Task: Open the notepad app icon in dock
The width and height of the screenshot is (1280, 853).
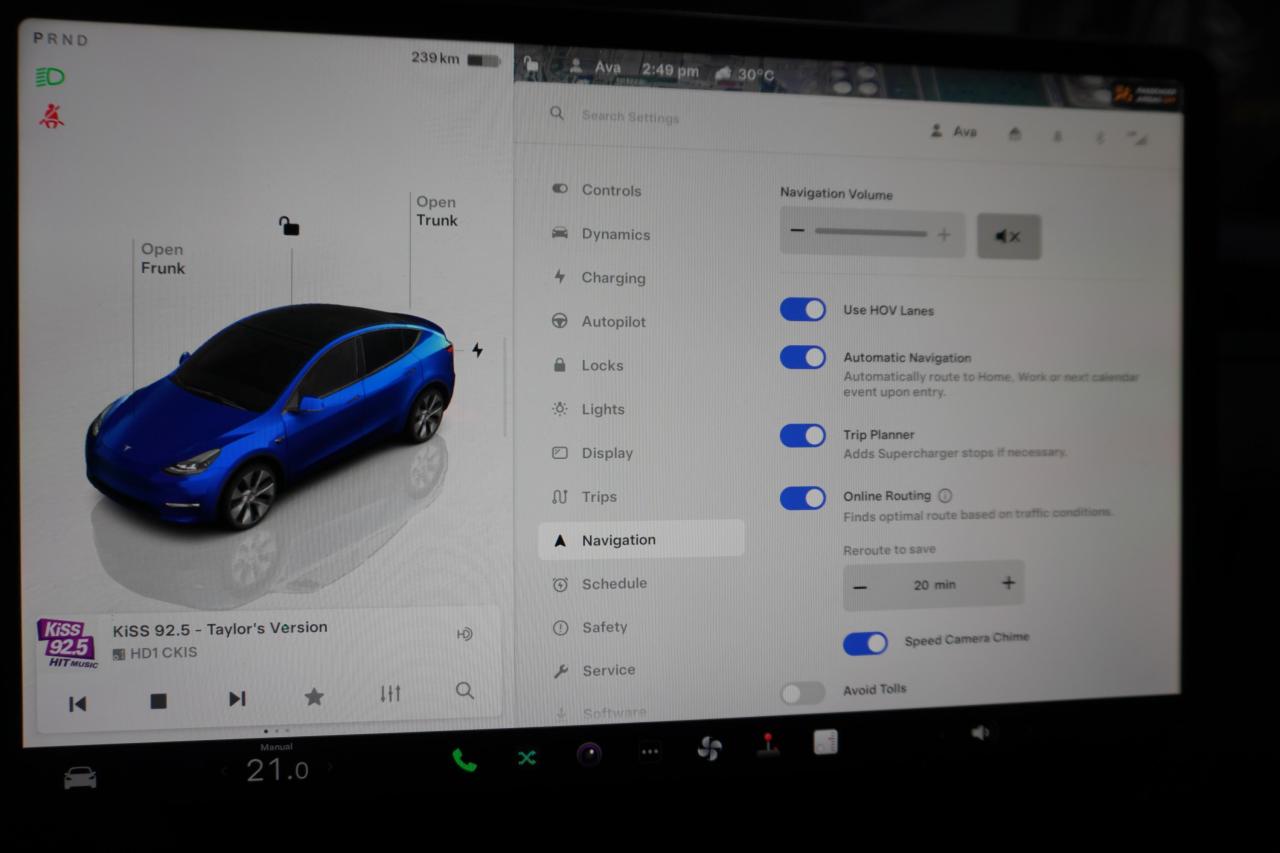Action: [x=825, y=741]
